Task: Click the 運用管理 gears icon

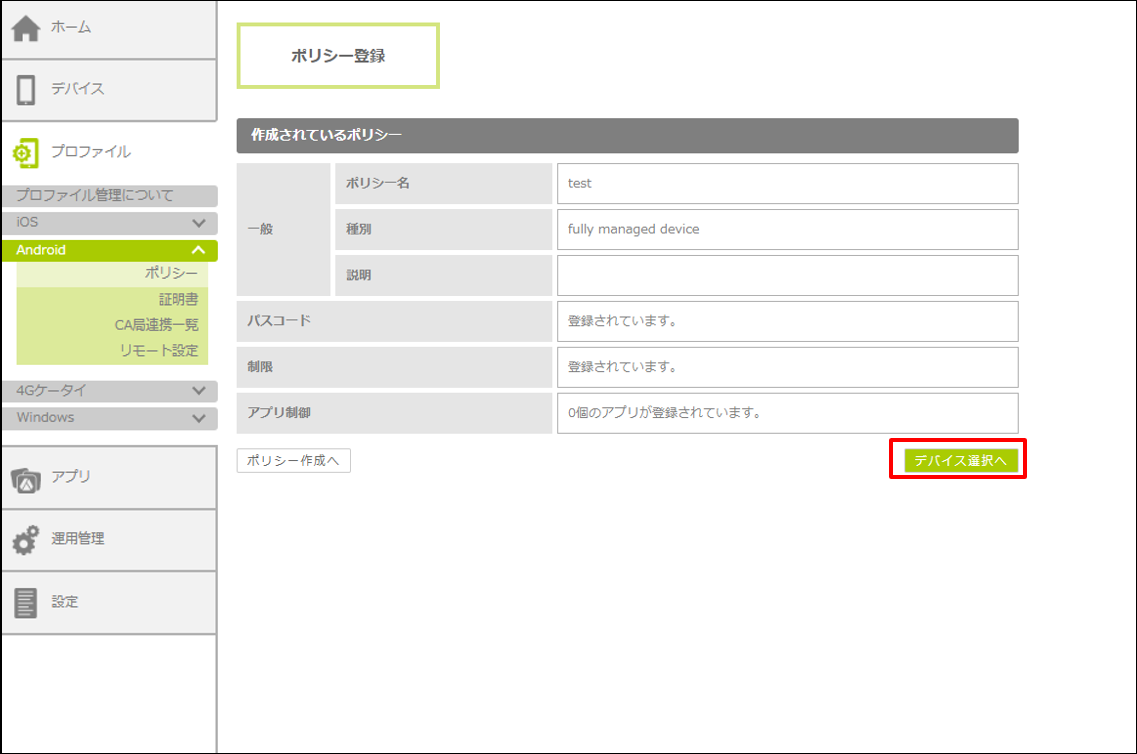Action: tap(26, 540)
